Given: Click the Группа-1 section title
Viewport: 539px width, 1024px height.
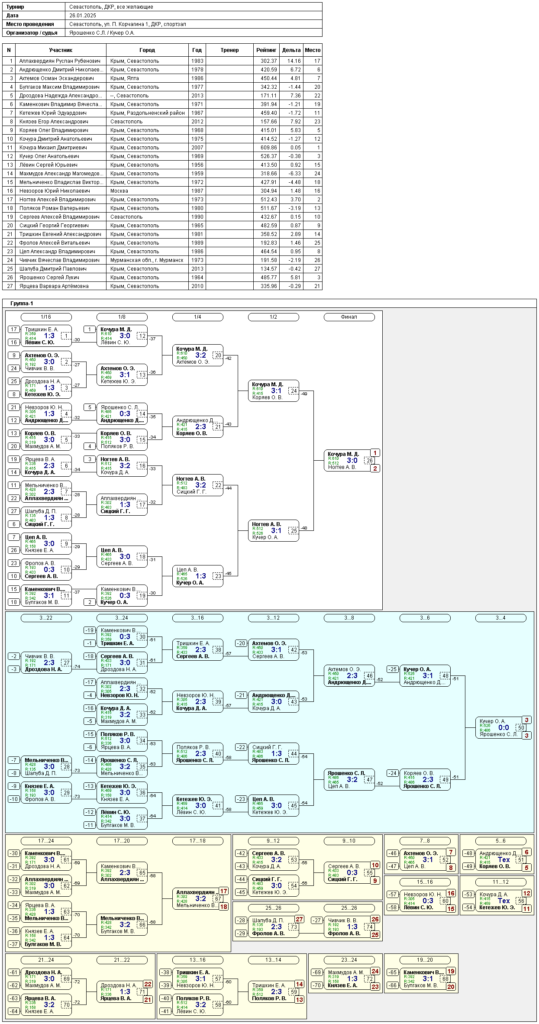Looking at the screenshot, I should pyautogui.click(x=24, y=304).
